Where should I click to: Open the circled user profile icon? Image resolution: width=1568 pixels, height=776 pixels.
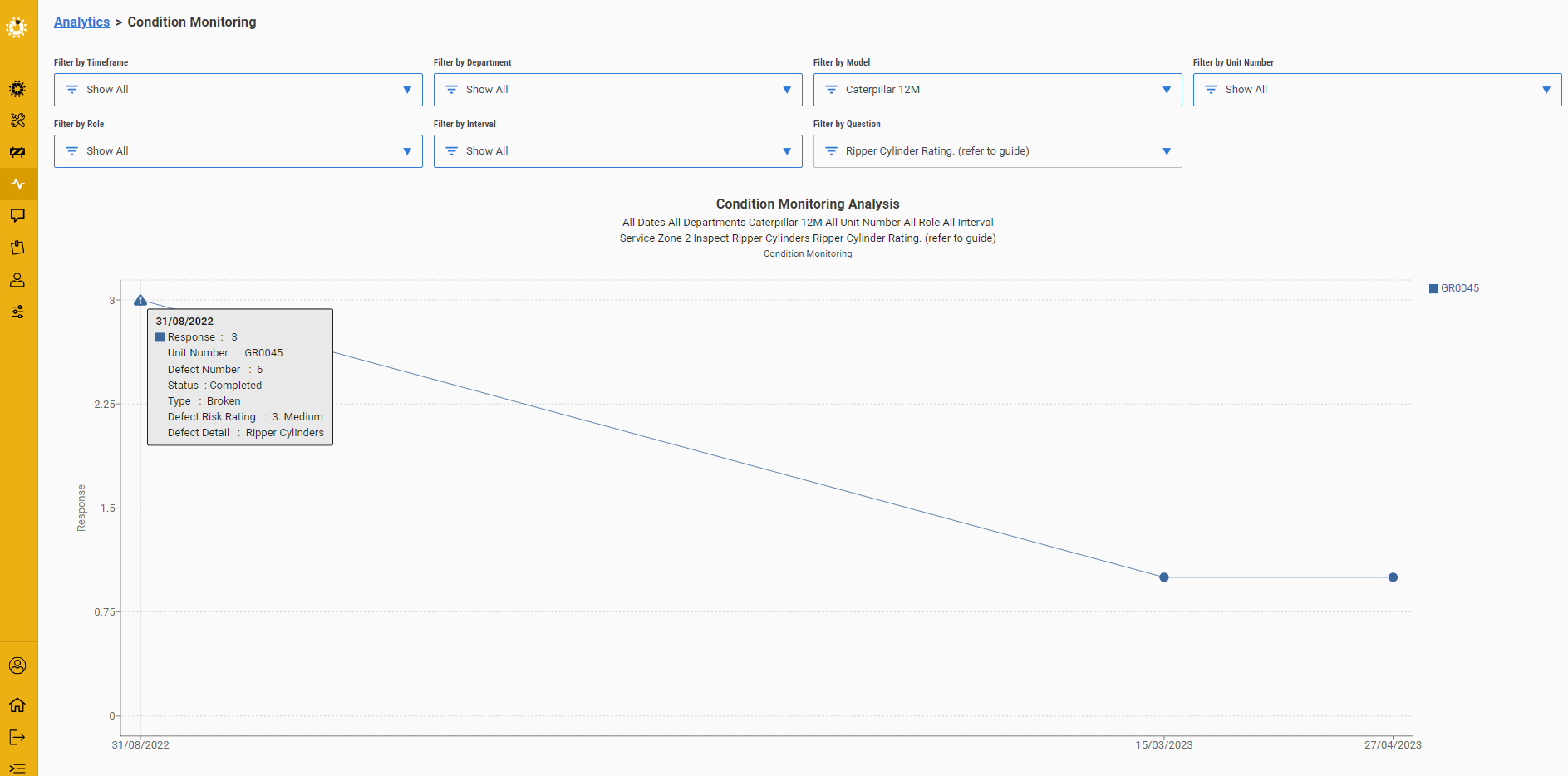[17, 665]
